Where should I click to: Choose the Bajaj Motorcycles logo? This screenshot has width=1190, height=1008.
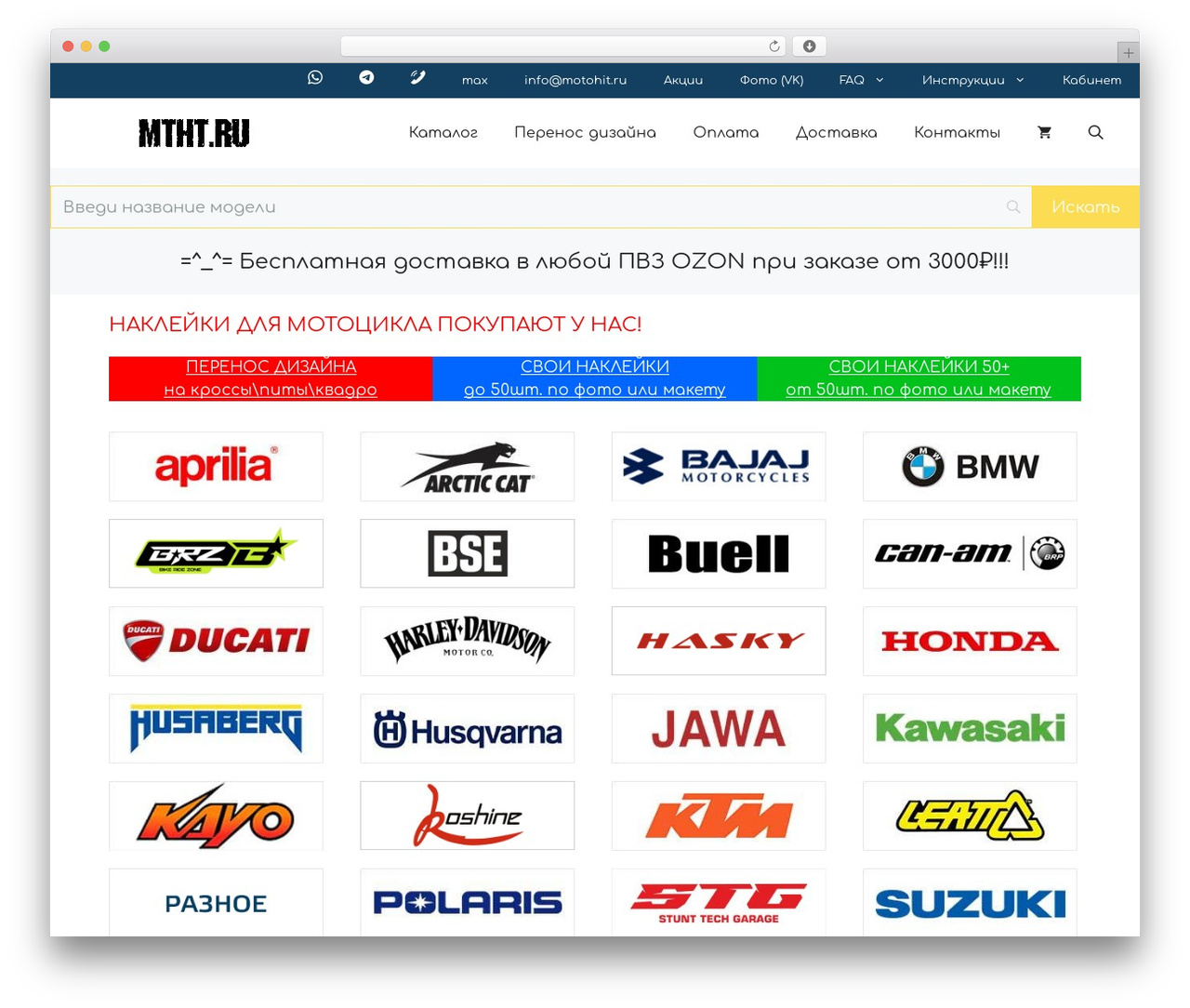(x=719, y=467)
